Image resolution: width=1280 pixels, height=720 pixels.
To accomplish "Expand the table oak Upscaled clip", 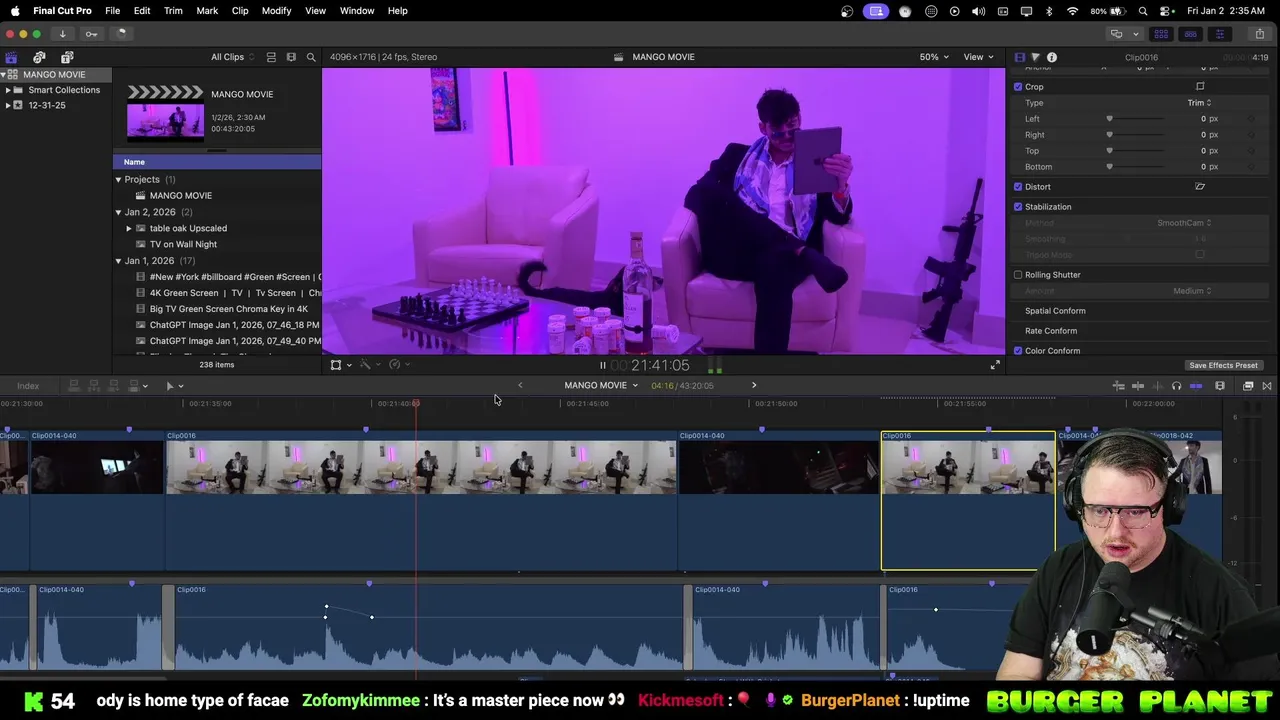I will tap(129, 228).
